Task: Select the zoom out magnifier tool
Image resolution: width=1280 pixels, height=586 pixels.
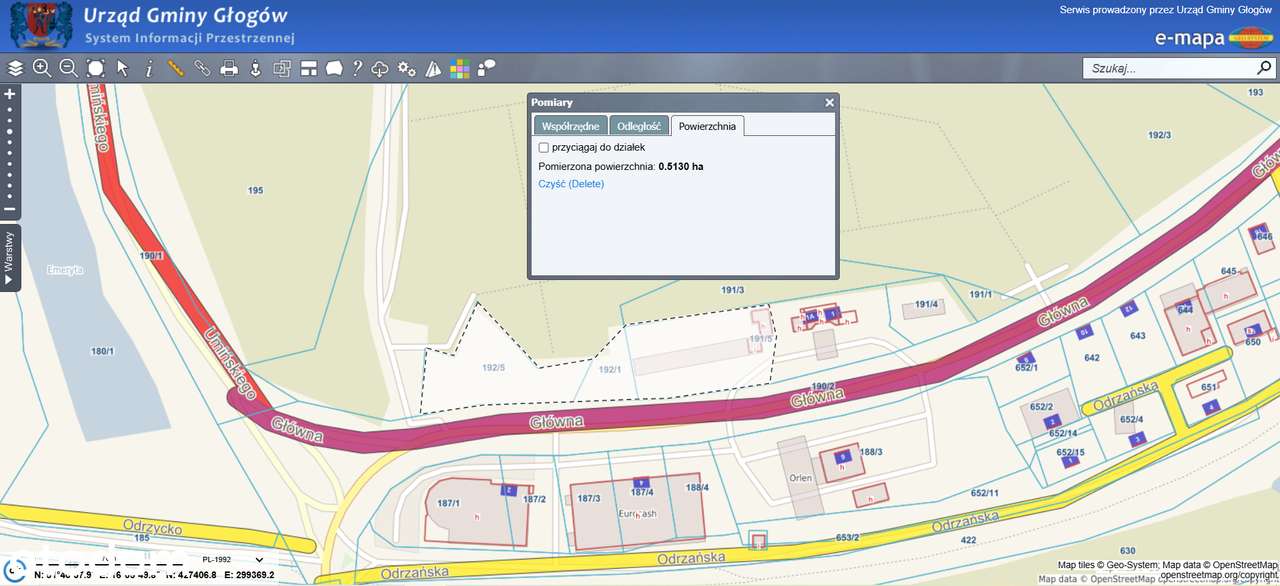Action: (68, 68)
